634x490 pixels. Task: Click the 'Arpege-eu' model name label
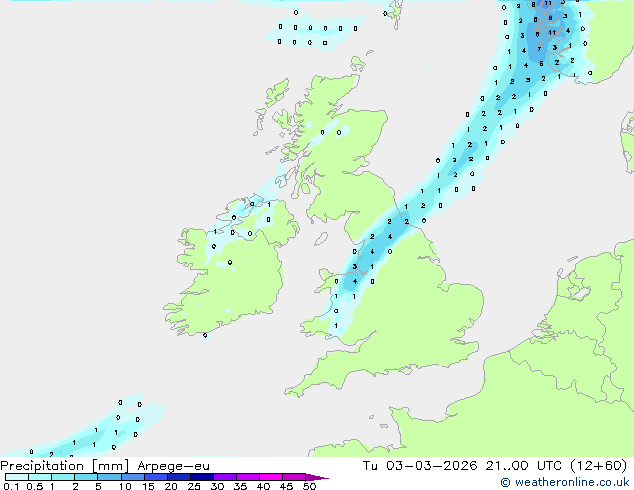click(173, 466)
